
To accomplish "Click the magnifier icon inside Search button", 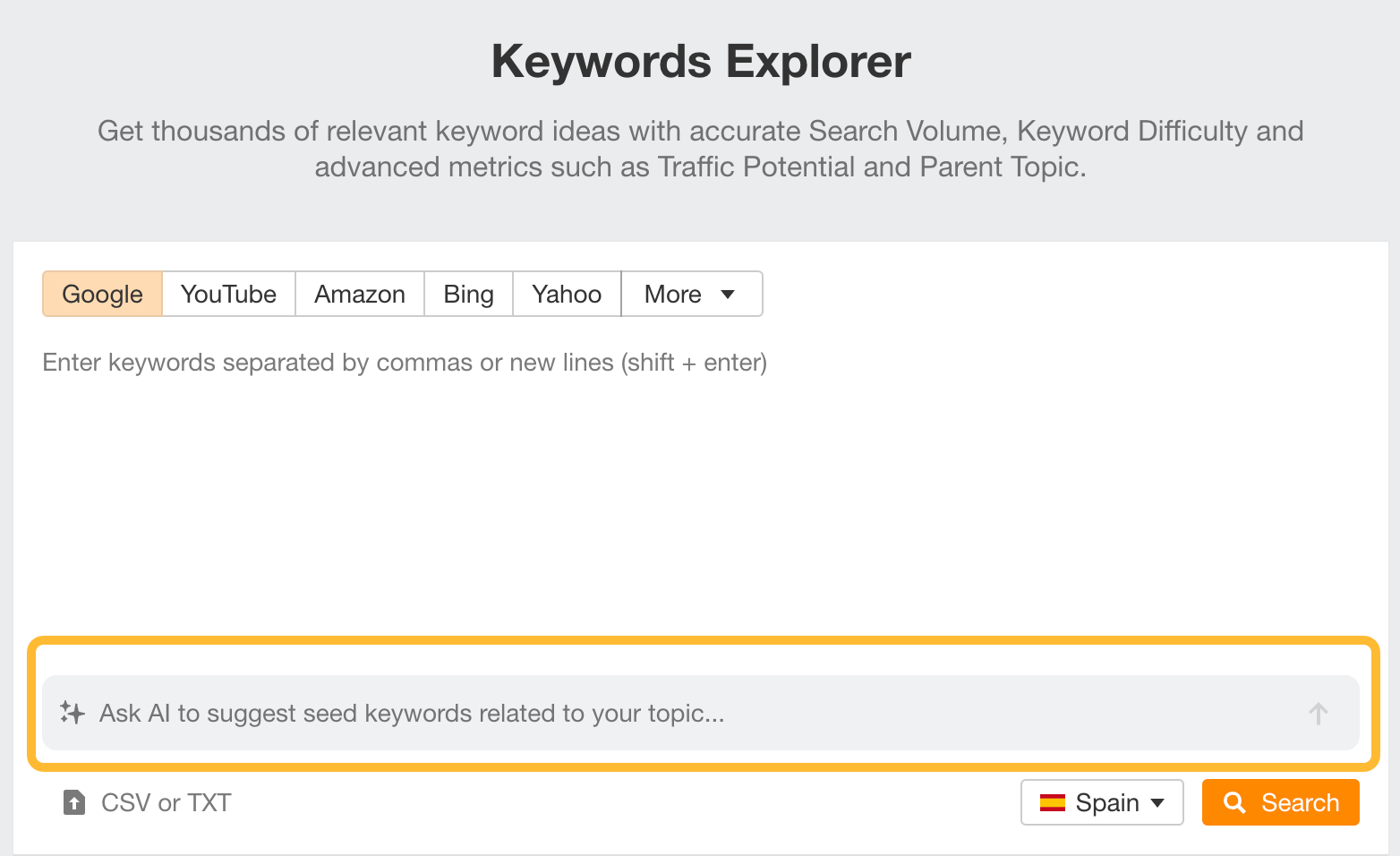I will point(1235,802).
